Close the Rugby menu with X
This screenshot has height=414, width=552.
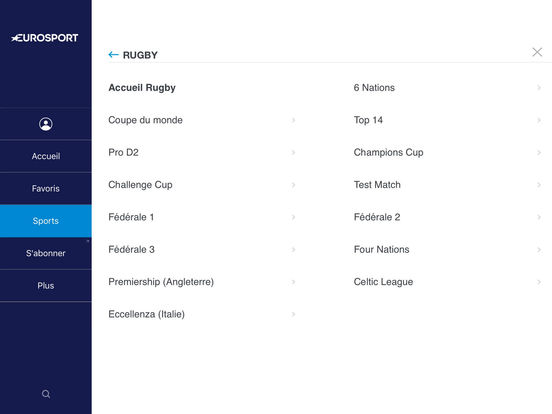(x=537, y=52)
